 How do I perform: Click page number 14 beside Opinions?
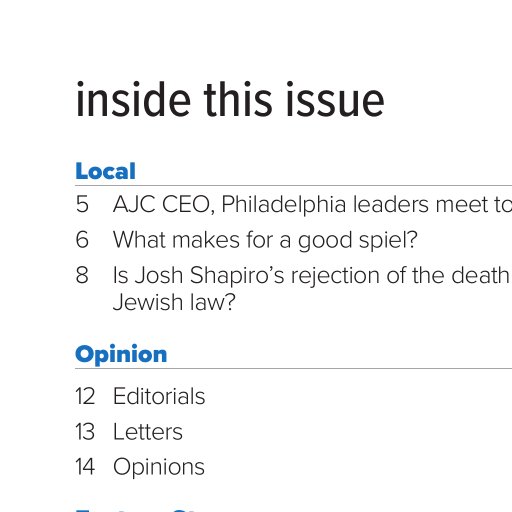(x=85, y=467)
